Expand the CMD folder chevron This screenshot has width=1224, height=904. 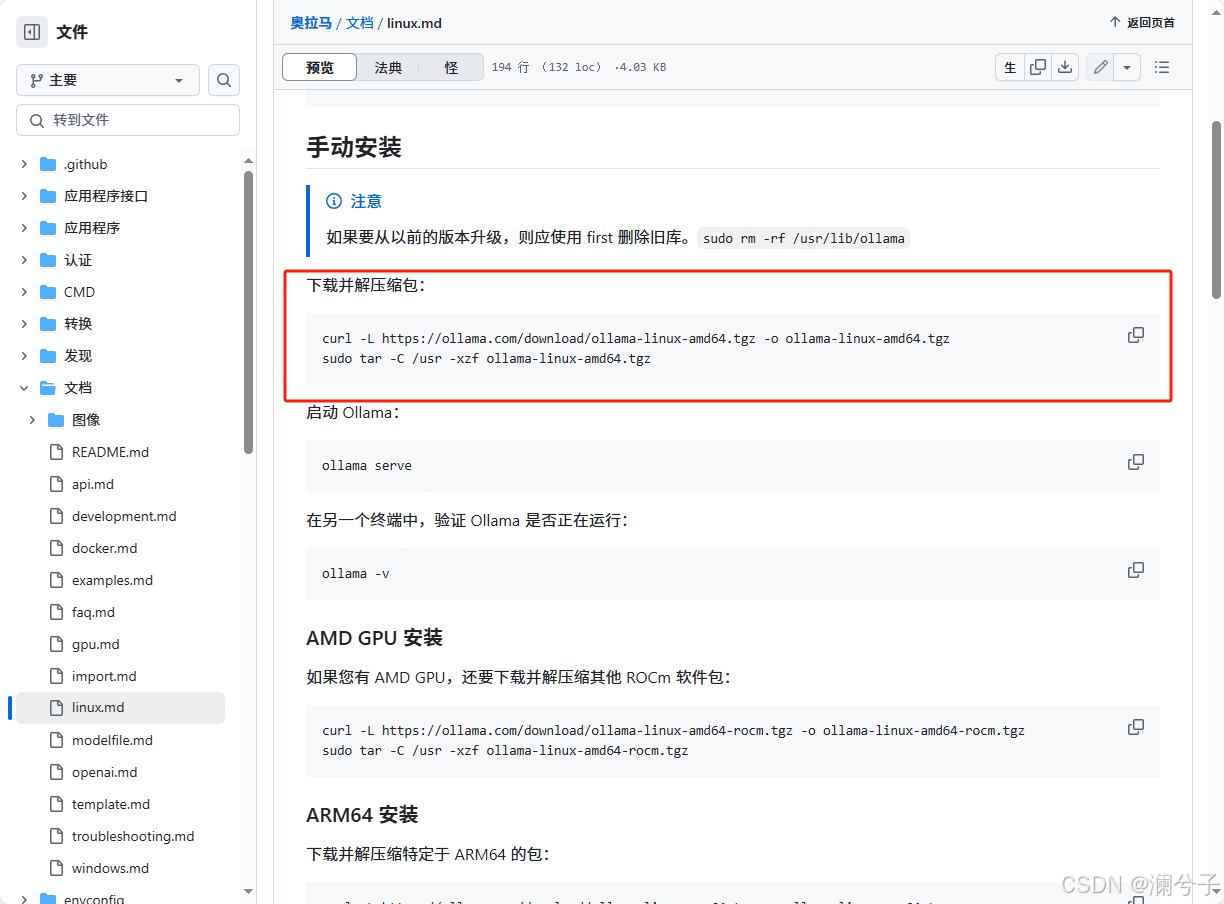[x=24, y=292]
